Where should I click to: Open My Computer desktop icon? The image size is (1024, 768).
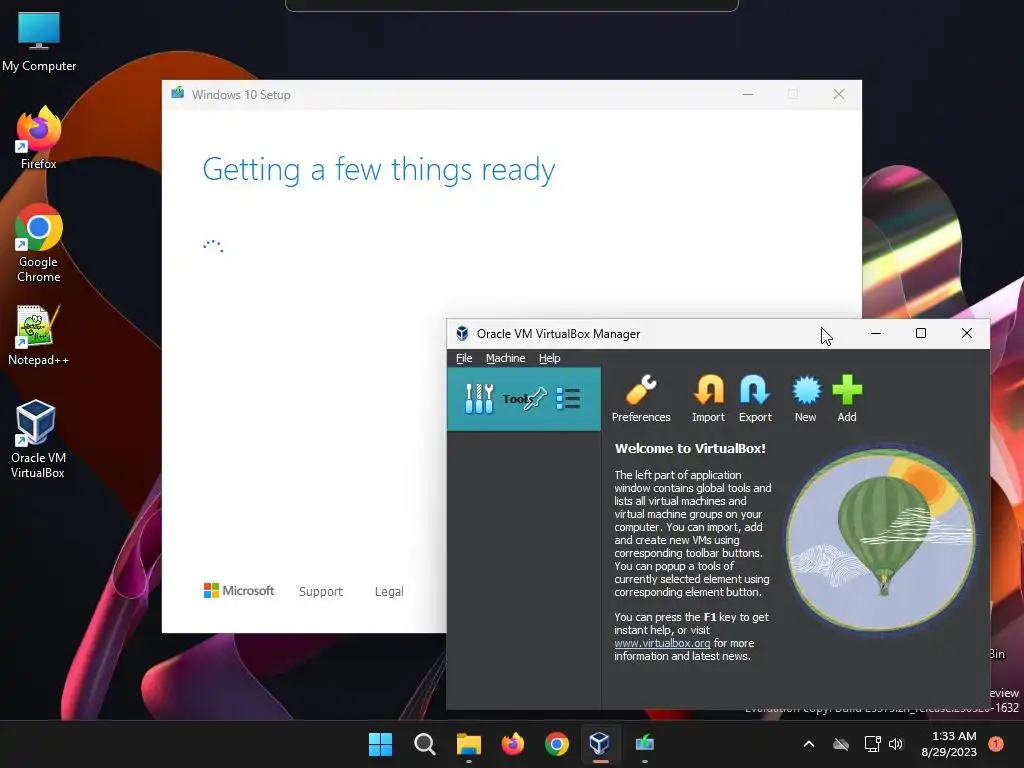[39, 42]
